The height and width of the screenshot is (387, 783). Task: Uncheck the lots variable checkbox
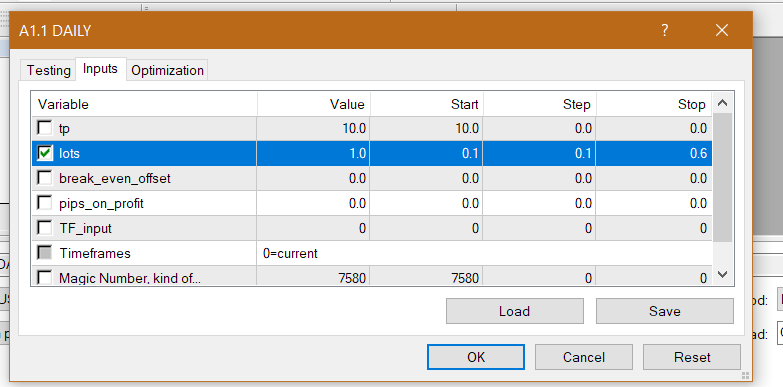coord(45,153)
